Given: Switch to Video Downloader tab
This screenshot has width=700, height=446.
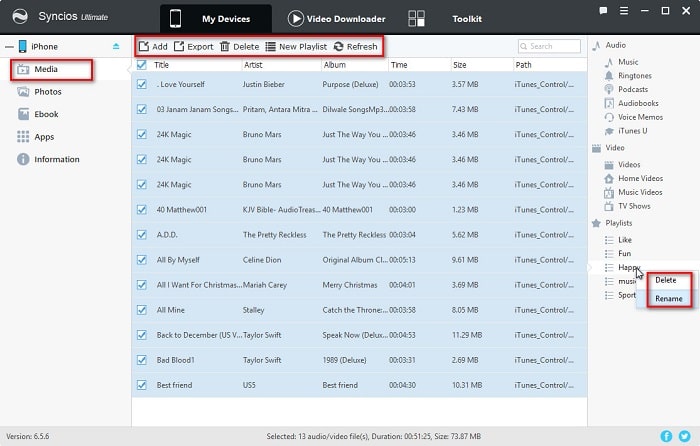Looking at the screenshot, I should coord(336,19).
